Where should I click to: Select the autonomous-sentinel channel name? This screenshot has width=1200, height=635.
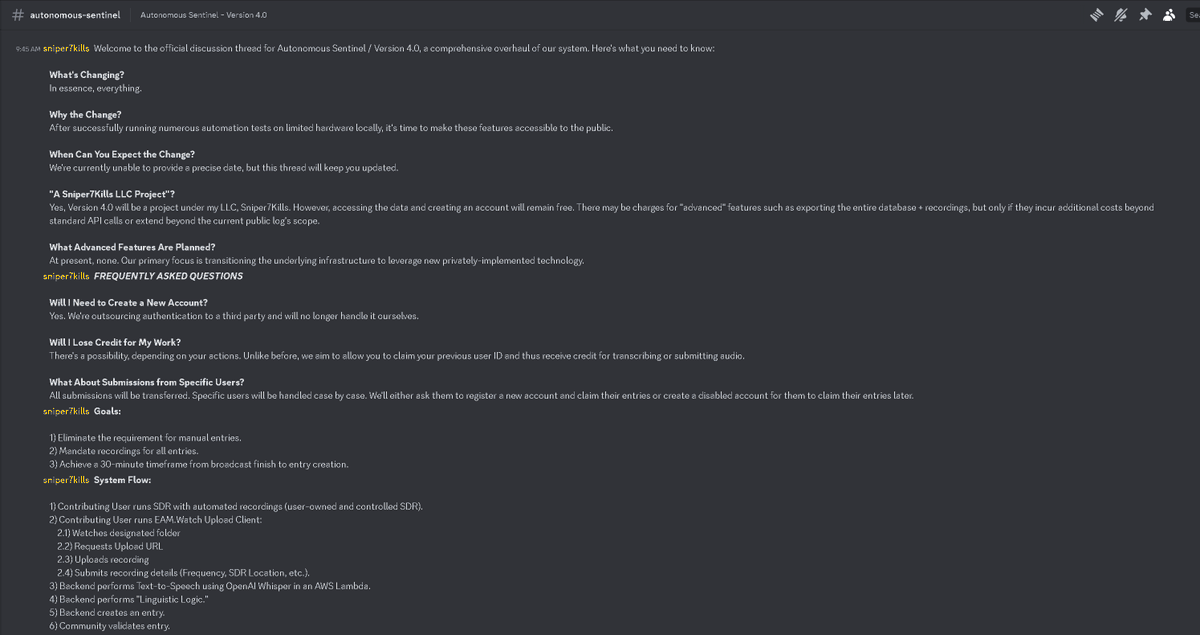[75, 15]
